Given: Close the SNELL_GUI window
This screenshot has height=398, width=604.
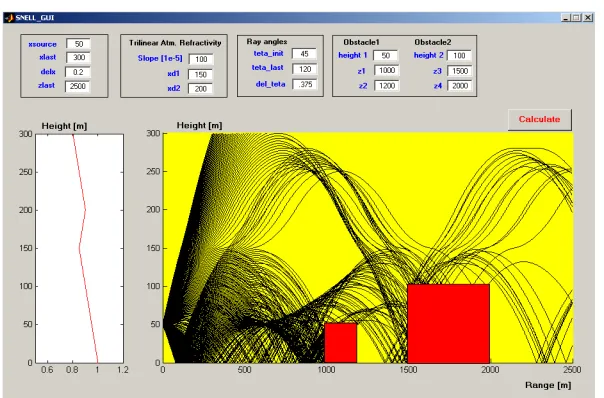Looking at the screenshot, I should tap(588, 18).
